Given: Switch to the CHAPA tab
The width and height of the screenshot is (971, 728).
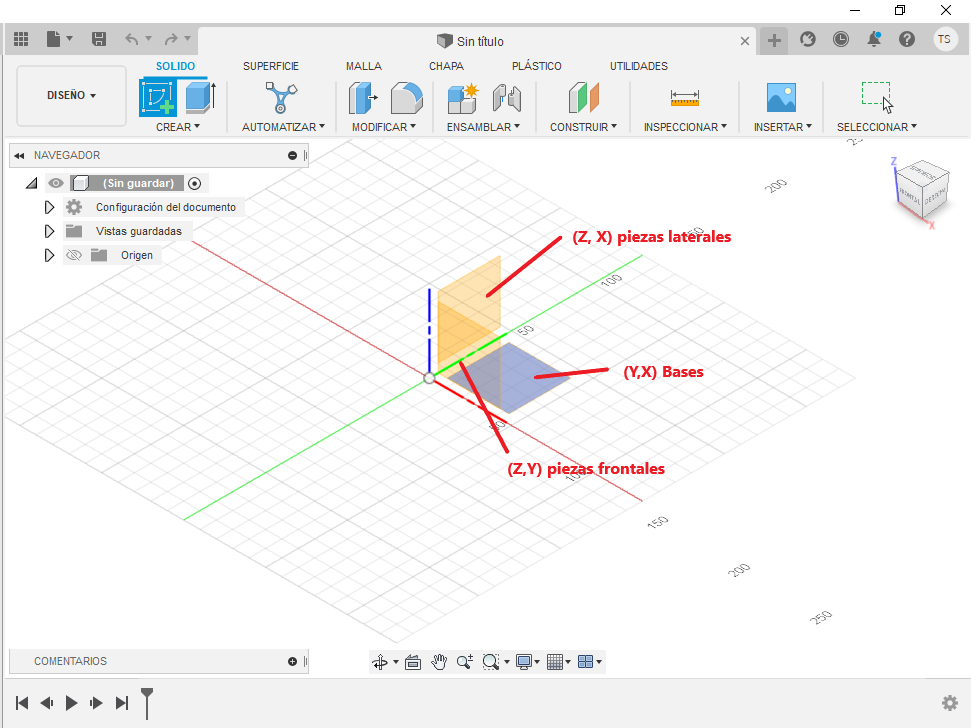Looking at the screenshot, I should click(446, 66).
